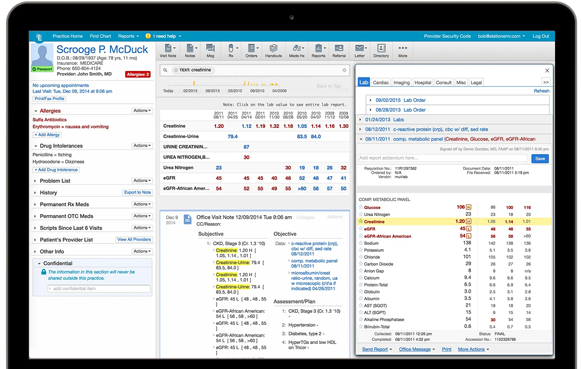This screenshot has height=369, width=581.
Task: Open the Allergies Actions dropdown
Action: pos(142,110)
